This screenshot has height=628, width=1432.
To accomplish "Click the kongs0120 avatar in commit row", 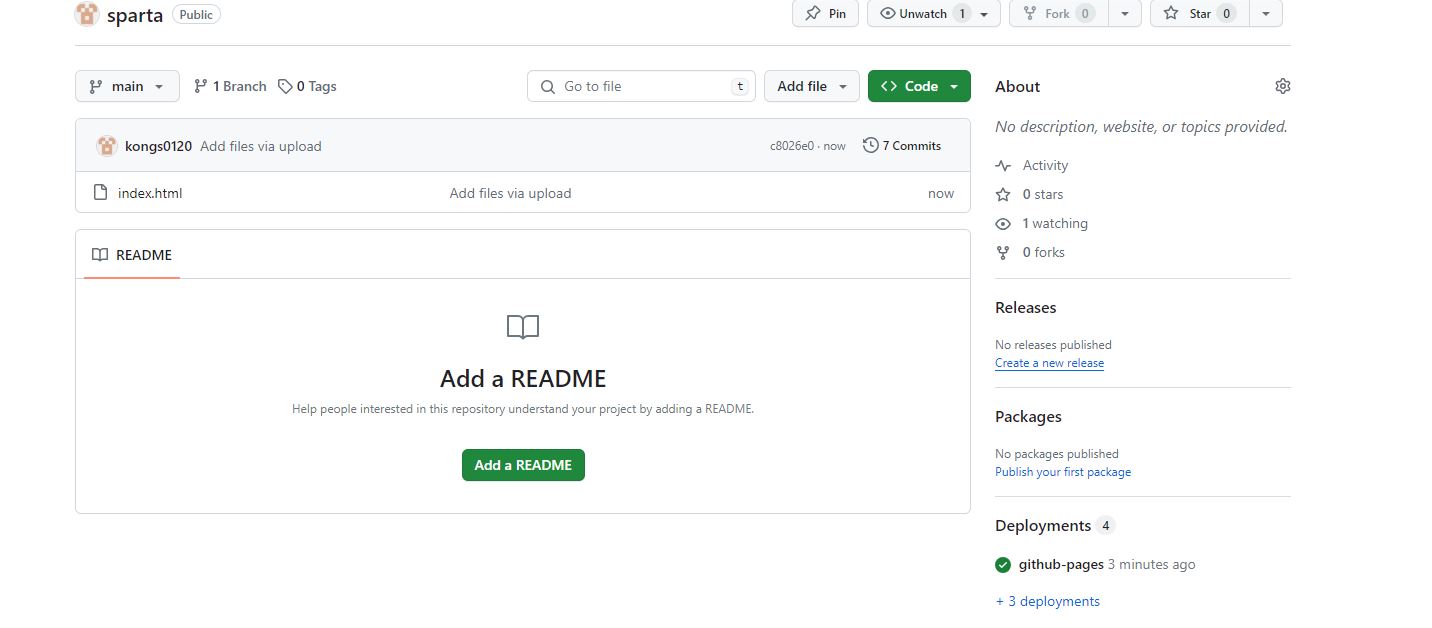I will (107, 146).
